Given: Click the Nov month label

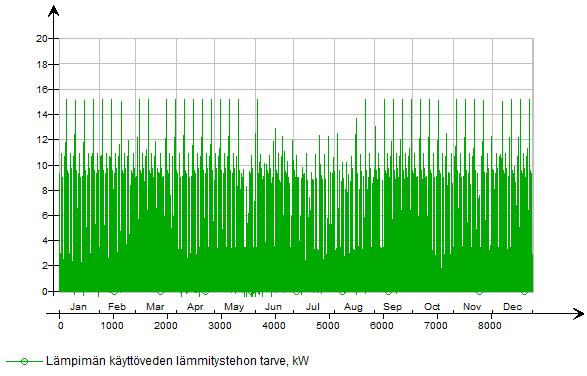Looking at the screenshot, I should tap(472, 307).
